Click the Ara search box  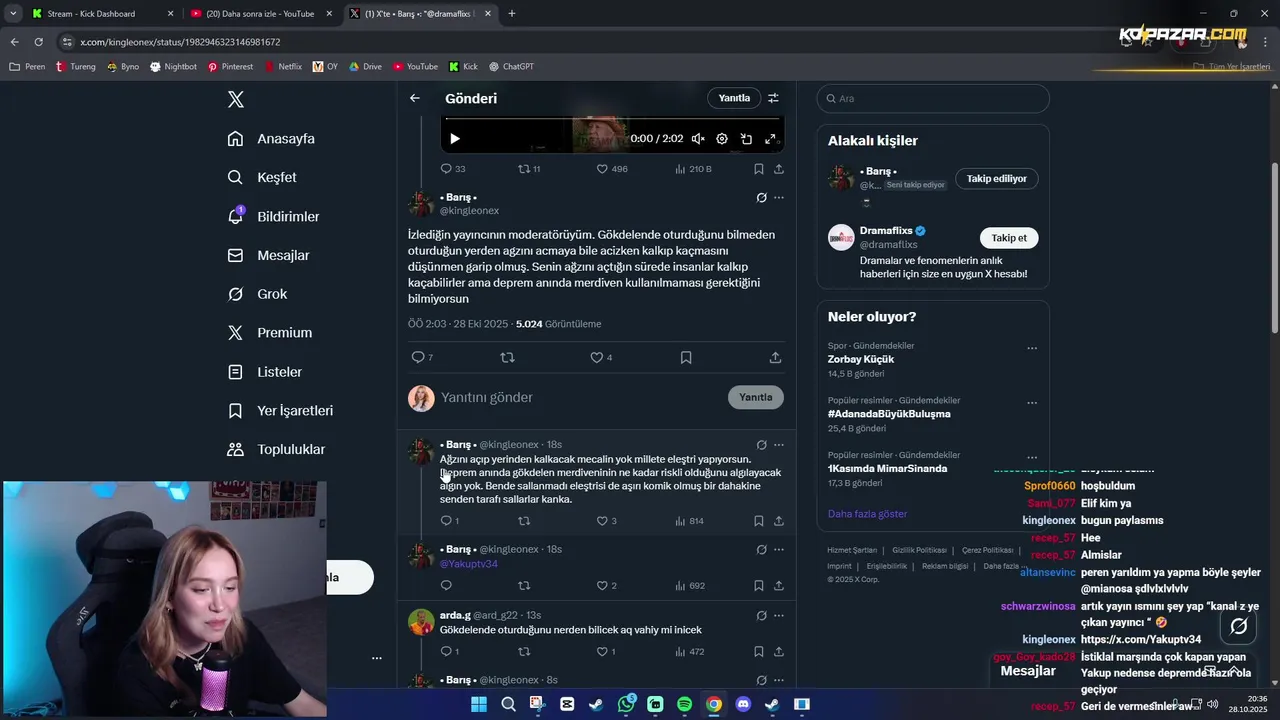click(933, 99)
